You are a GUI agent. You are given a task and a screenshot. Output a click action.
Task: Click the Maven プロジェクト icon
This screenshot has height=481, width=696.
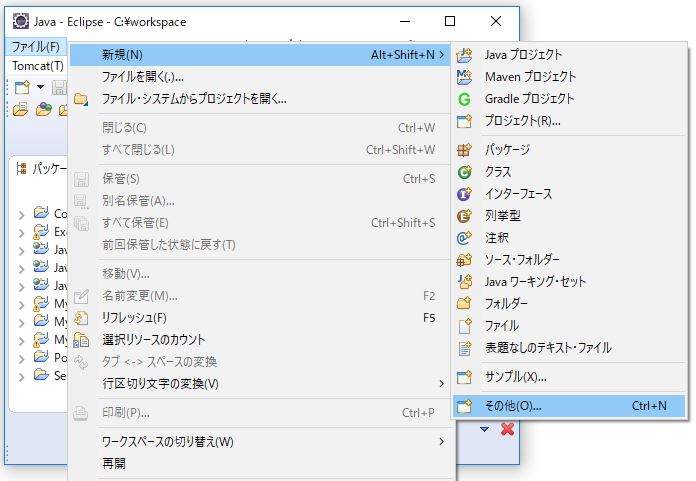click(x=464, y=77)
